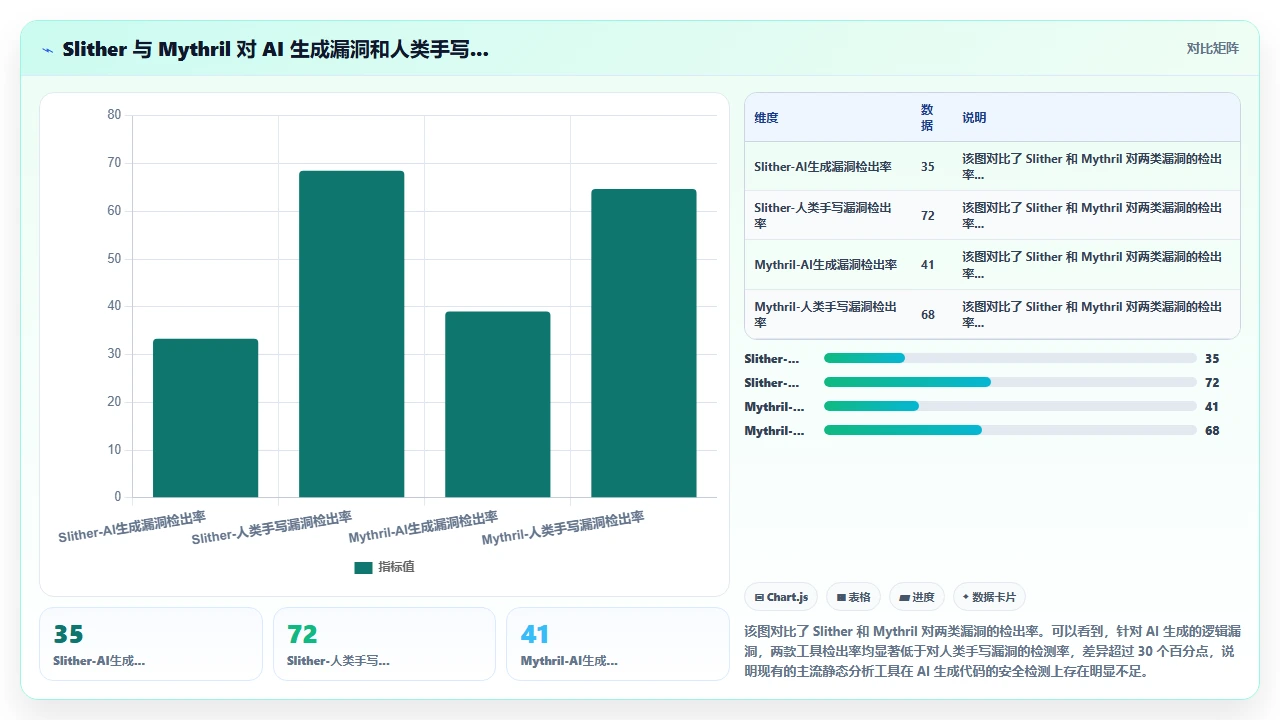Click the 20 tick on the chart y-axis
Viewport: 1280px width, 720px height.
pos(114,402)
